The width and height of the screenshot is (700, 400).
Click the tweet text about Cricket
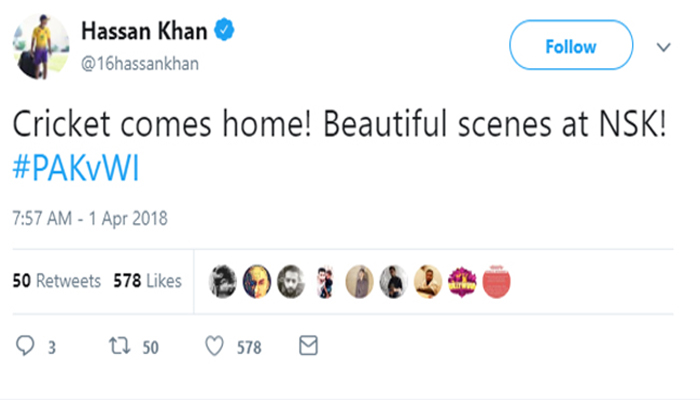(x=337, y=126)
